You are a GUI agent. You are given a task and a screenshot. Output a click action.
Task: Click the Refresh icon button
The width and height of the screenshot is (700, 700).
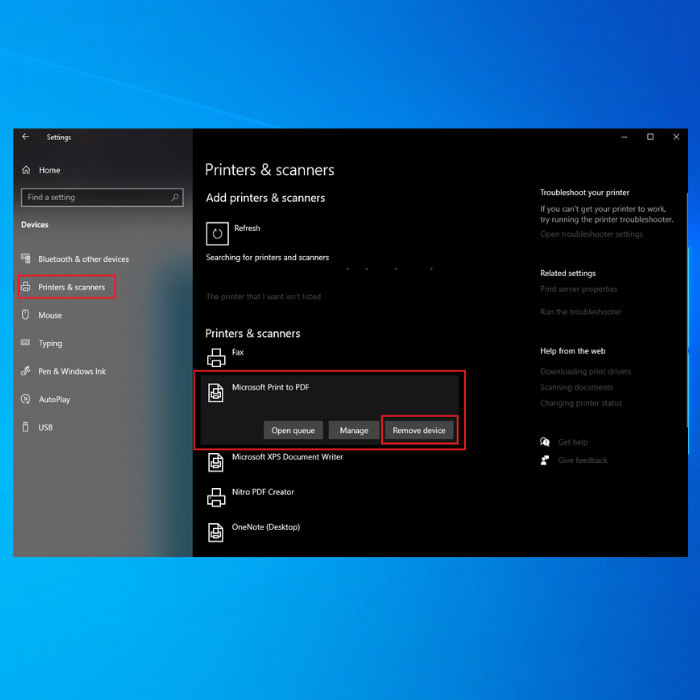(x=217, y=233)
